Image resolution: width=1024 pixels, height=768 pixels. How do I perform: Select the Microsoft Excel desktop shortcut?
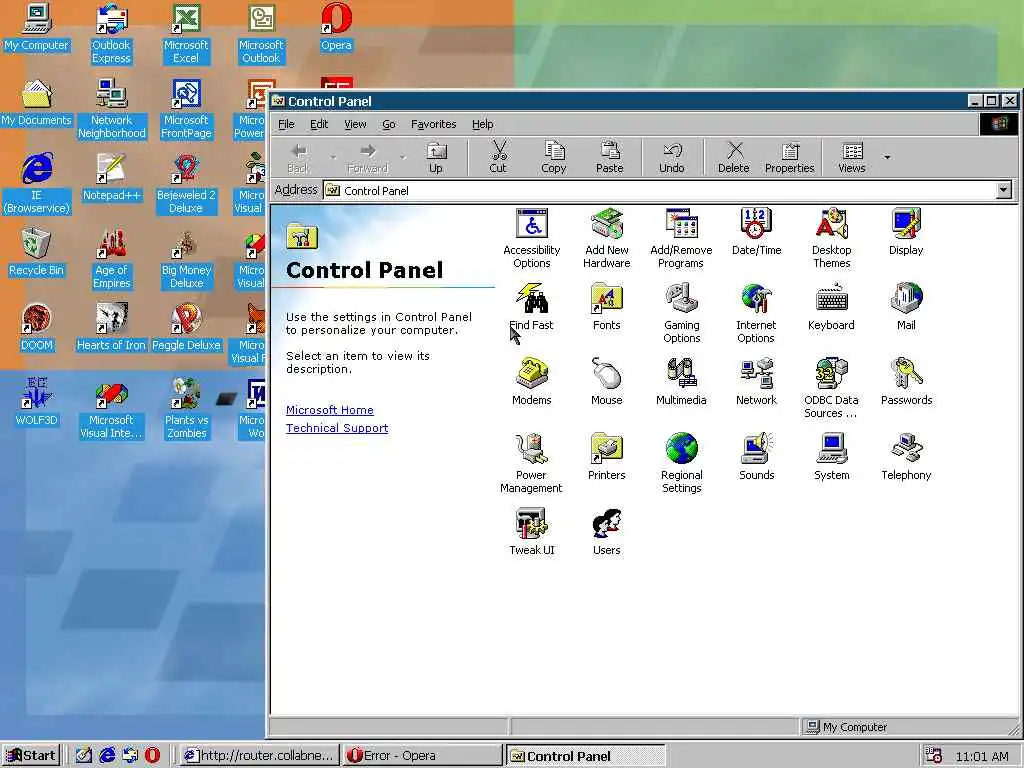tap(186, 33)
